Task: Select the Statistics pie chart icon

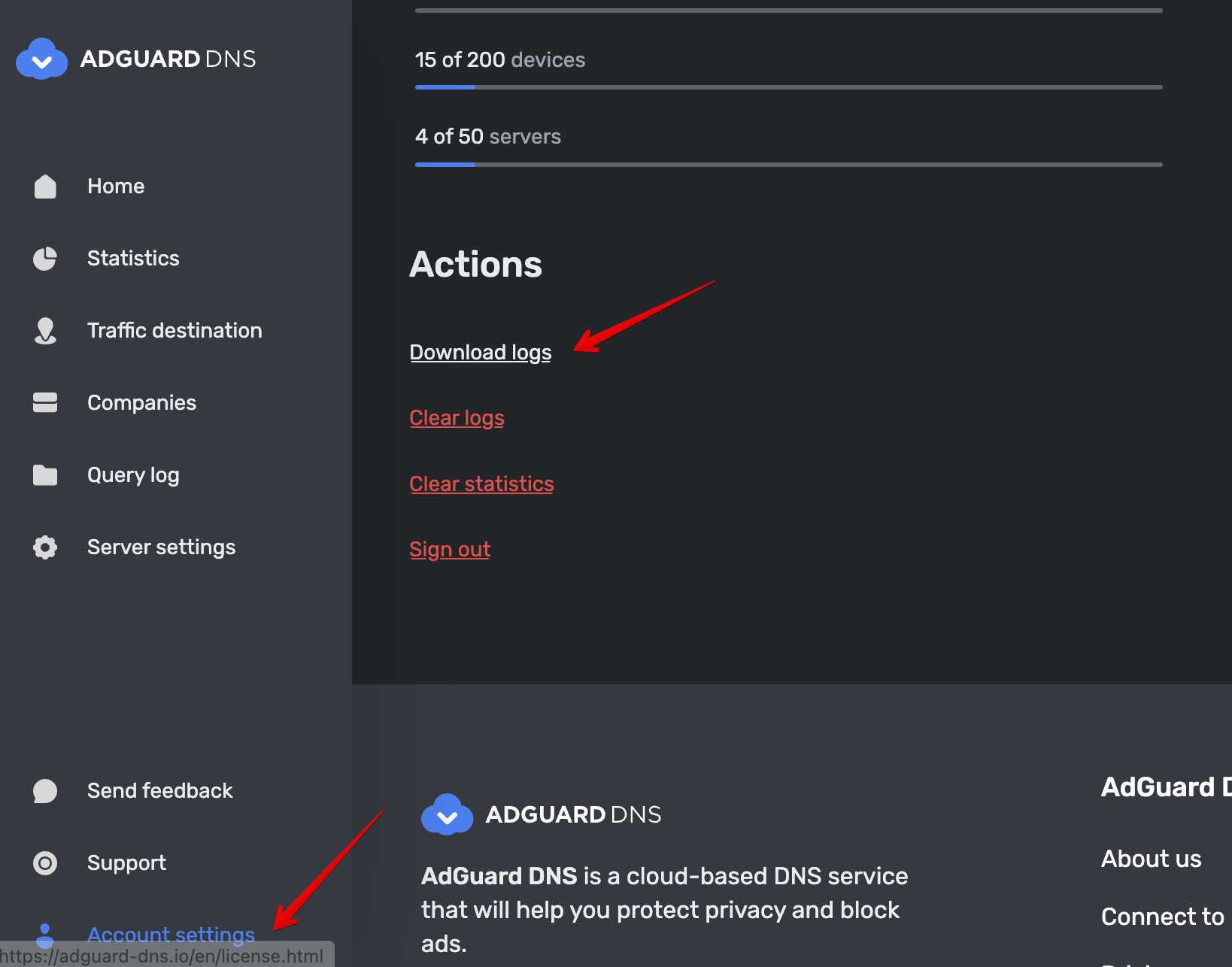Action: click(x=44, y=258)
